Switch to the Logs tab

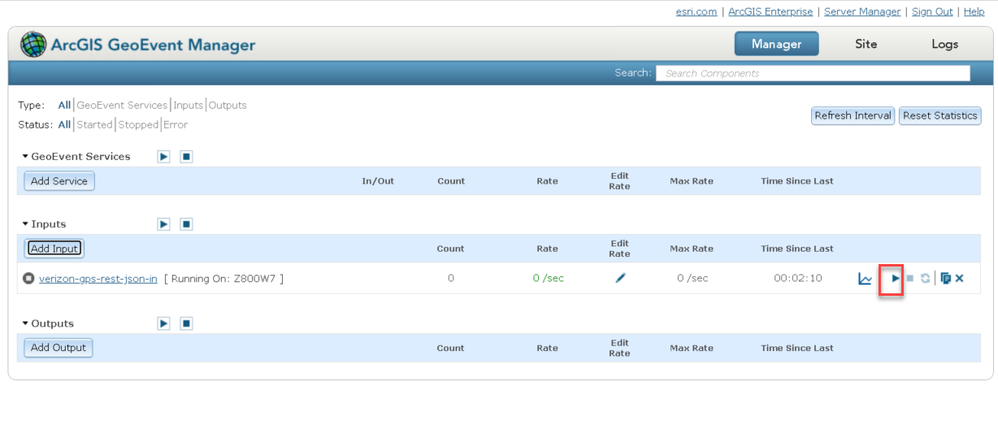945,44
